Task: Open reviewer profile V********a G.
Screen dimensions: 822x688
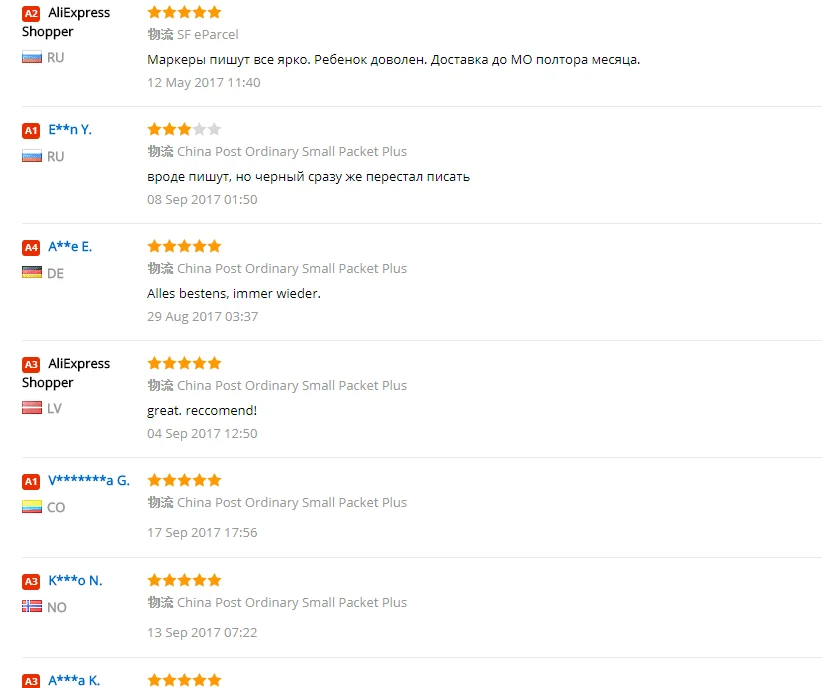Action: pyautogui.click(x=89, y=480)
